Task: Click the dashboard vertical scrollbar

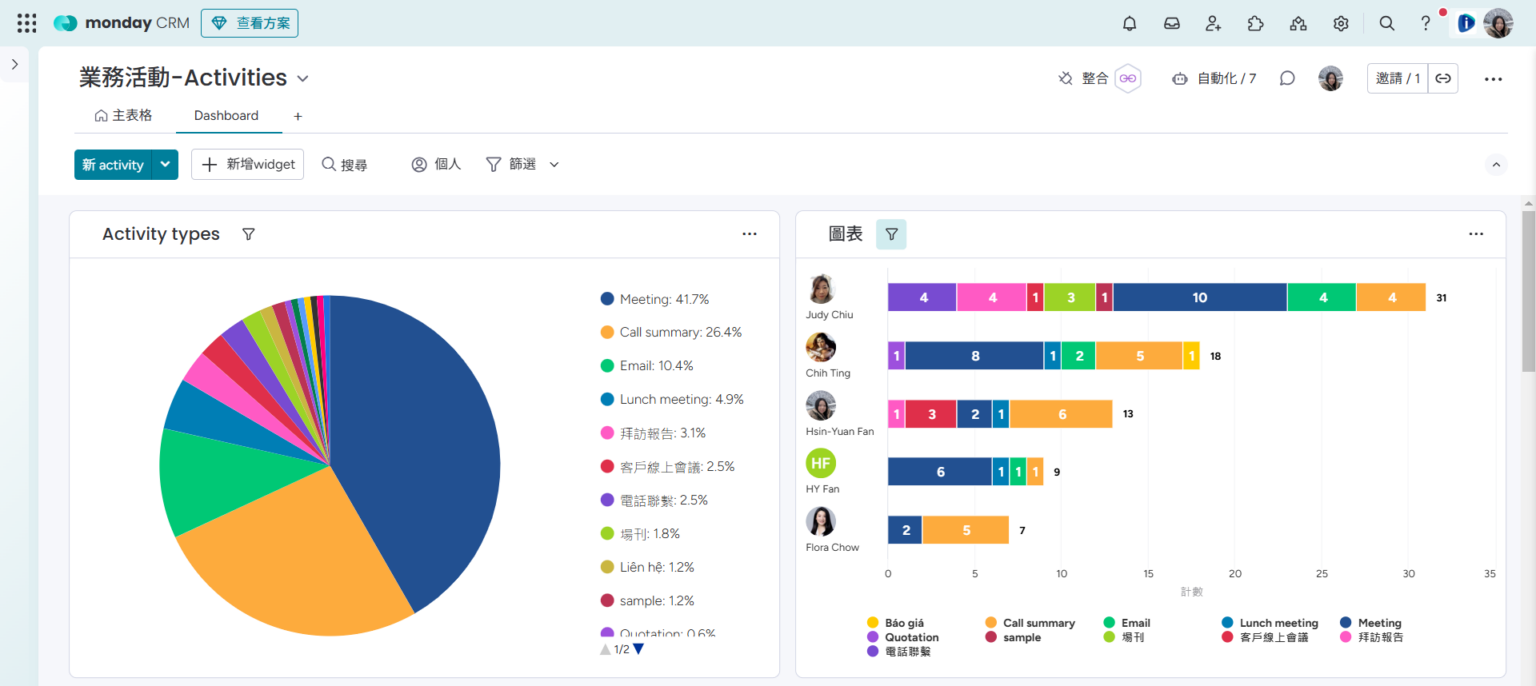Action: 1528,290
